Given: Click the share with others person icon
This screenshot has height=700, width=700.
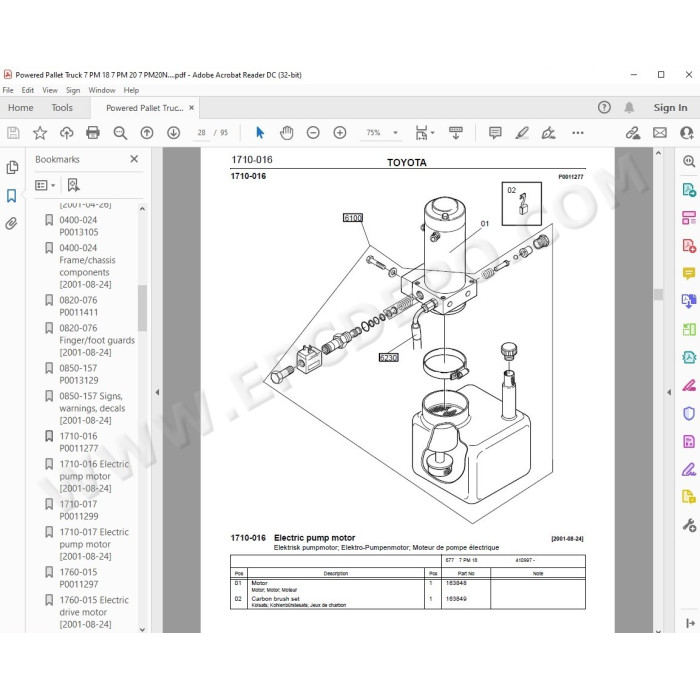Looking at the screenshot, I should 687,133.
